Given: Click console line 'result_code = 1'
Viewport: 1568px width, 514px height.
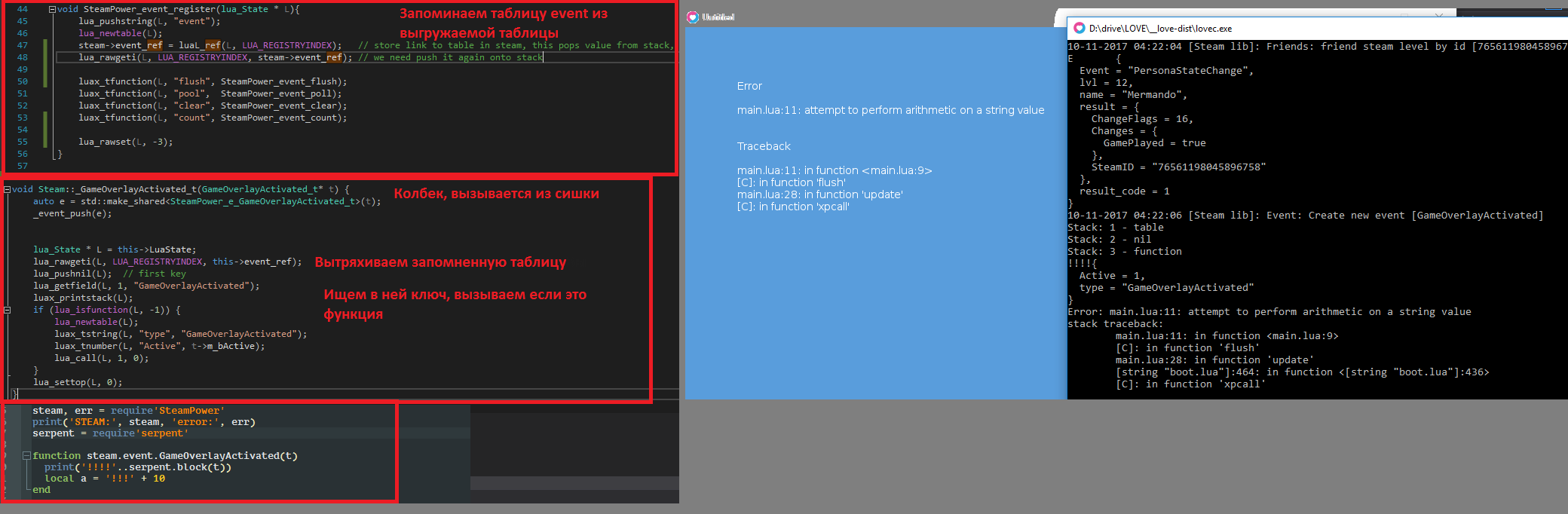Looking at the screenshot, I should (x=1125, y=191).
